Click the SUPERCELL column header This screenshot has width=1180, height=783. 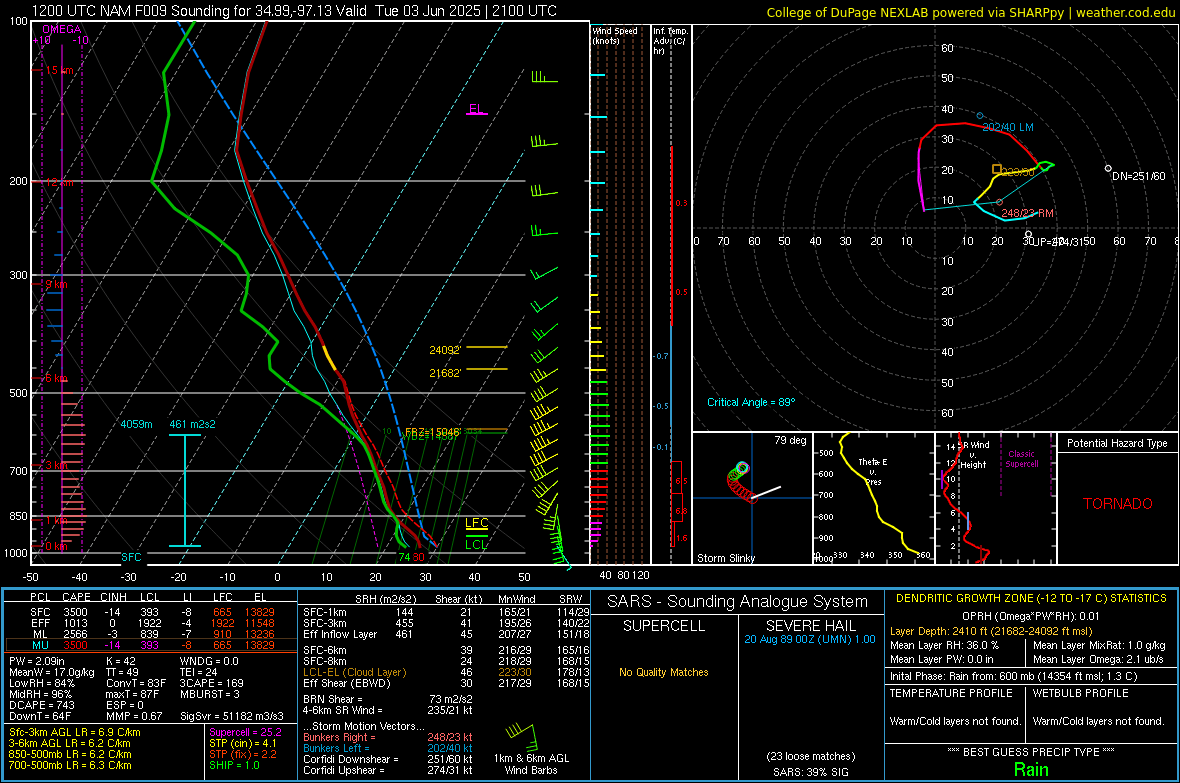point(664,626)
